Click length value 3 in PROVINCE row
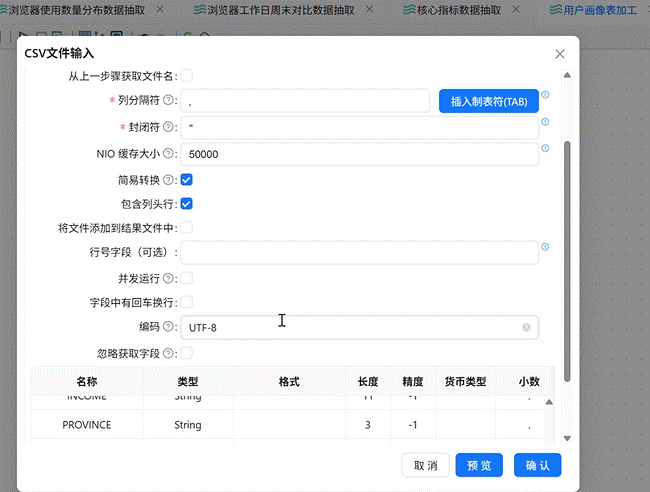Image resolution: width=650 pixels, height=492 pixels. [x=368, y=425]
